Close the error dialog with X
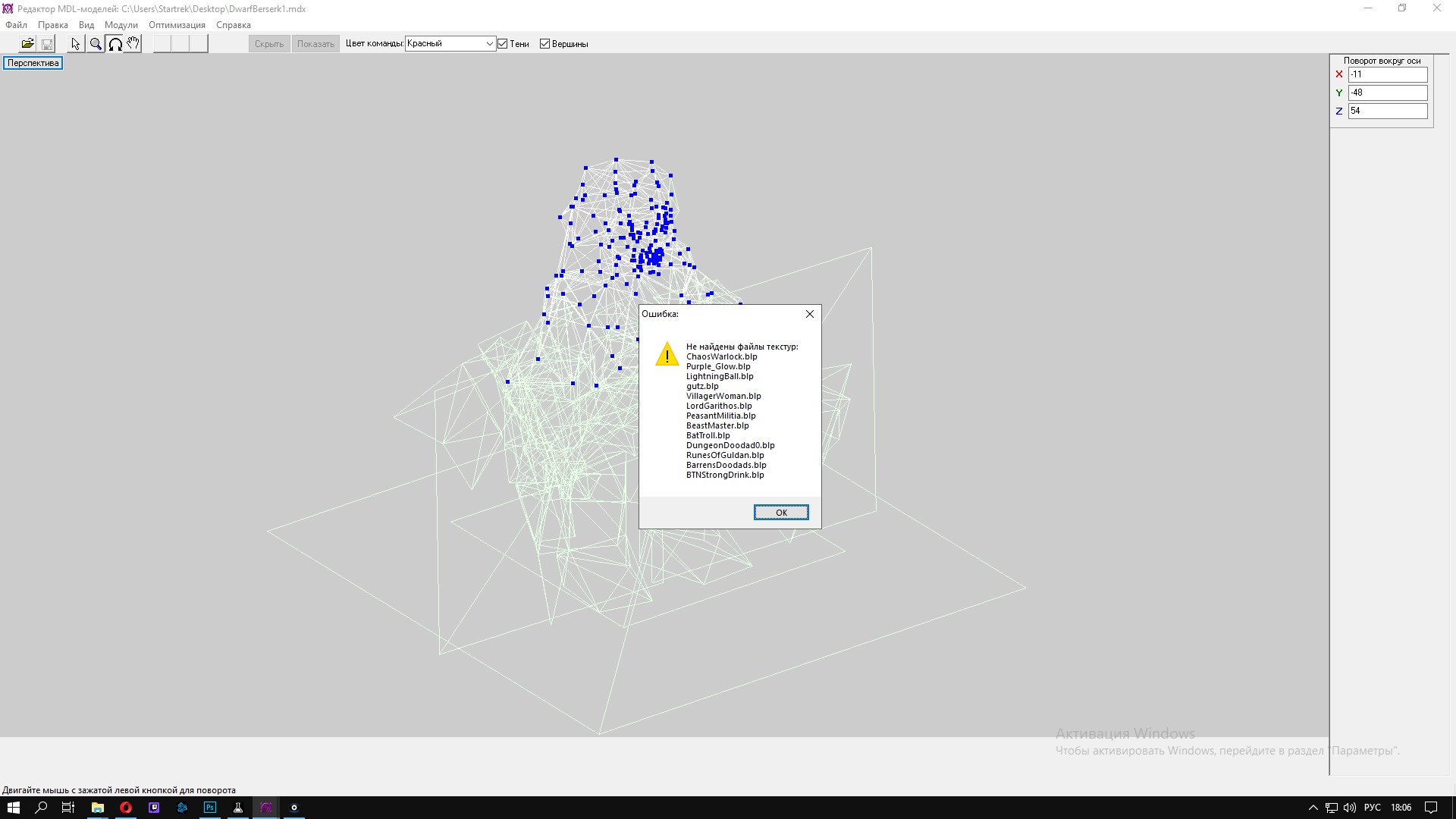This screenshot has width=1456, height=819. point(810,314)
